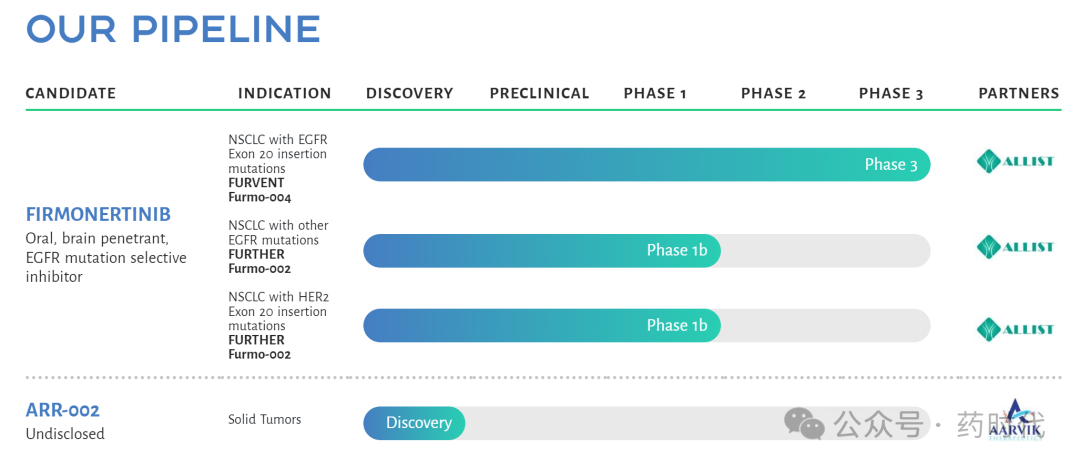Click the CANDIDATE column header

click(71, 93)
